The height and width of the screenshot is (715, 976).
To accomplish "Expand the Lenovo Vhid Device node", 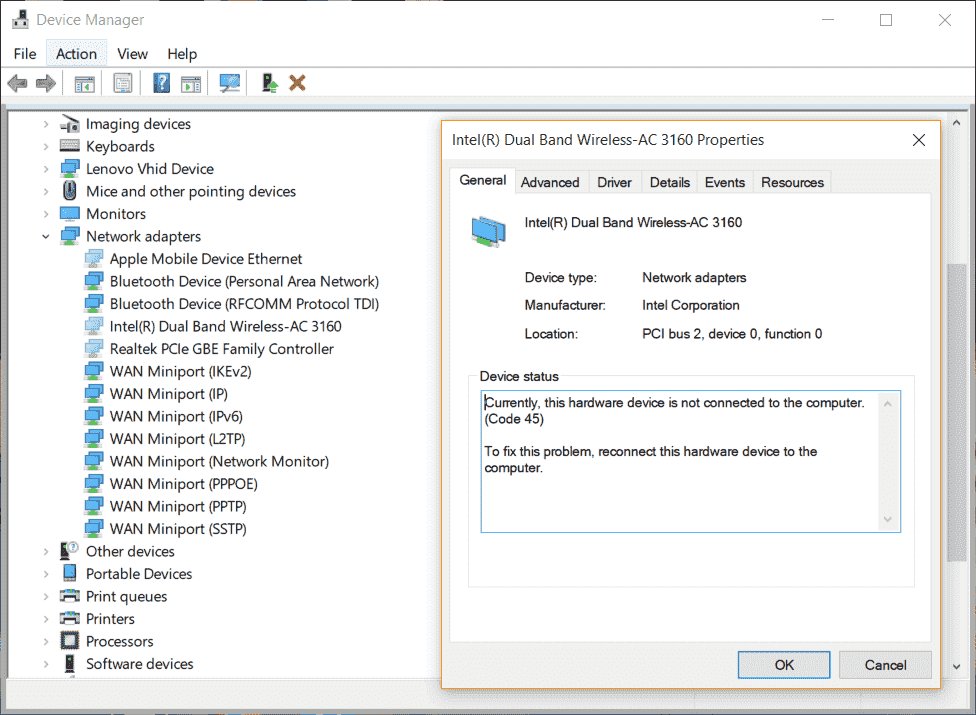I will [45, 169].
